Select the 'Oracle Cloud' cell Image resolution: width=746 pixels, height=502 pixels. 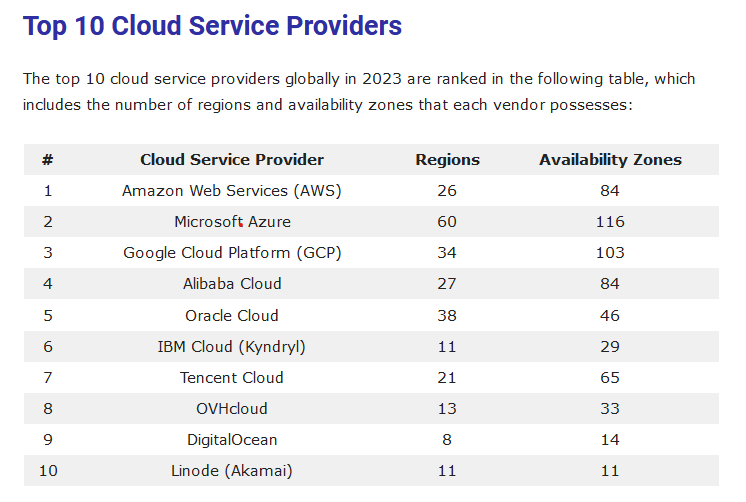[232, 315]
